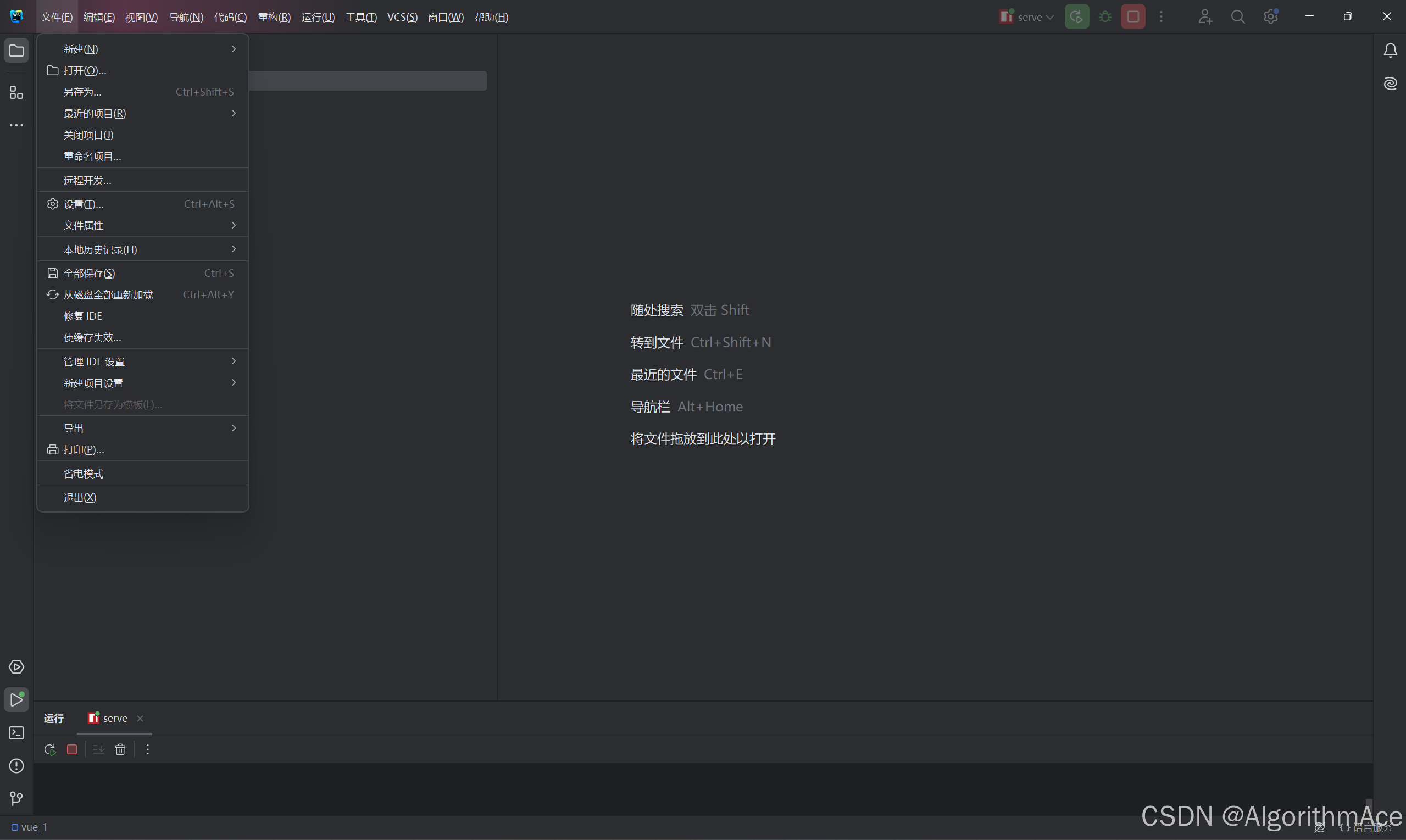Open the 编辑(E) menu

99,17
